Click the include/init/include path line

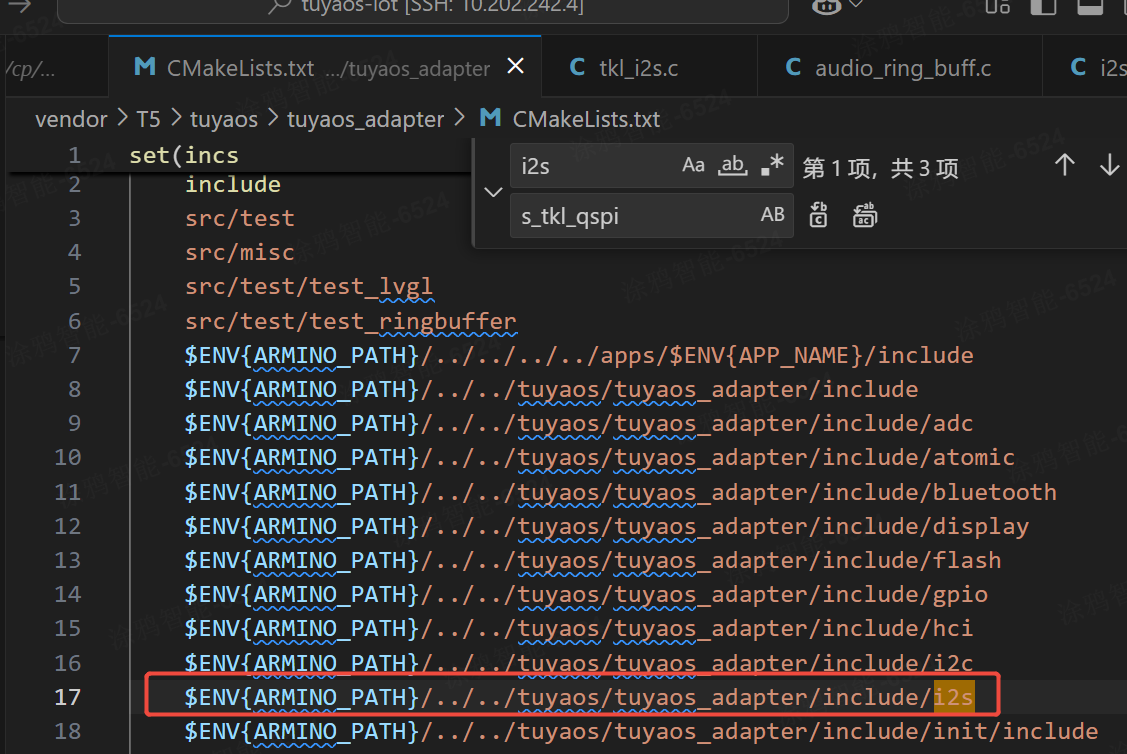pos(641,731)
